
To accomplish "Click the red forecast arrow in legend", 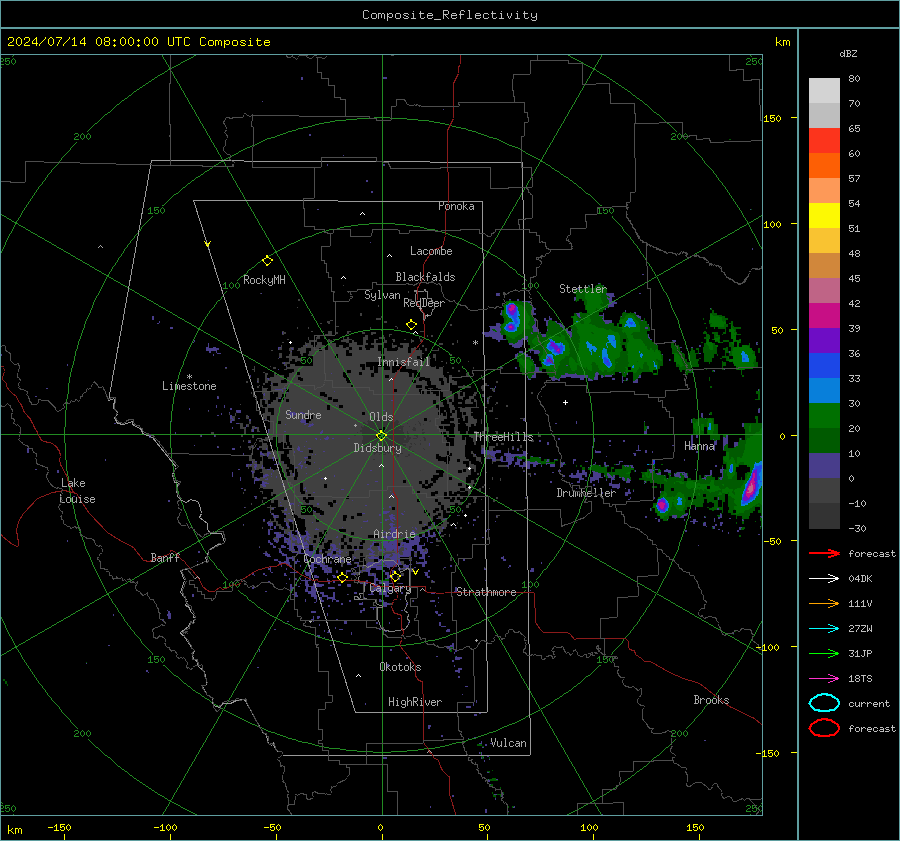I will pyautogui.click(x=824, y=553).
